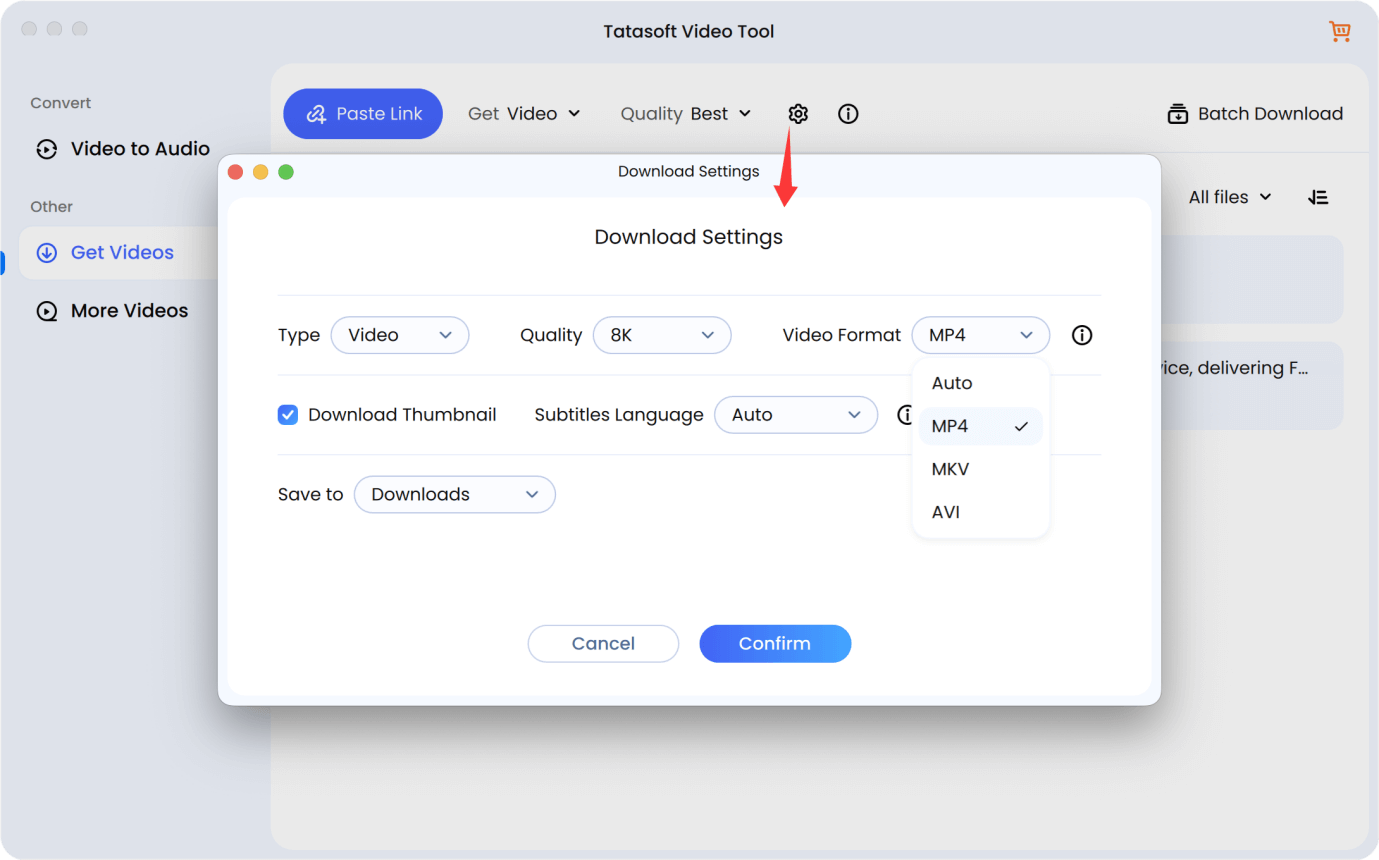Choose Auto in the Video Format list
This screenshot has width=1379, height=860.
click(x=951, y=382)
